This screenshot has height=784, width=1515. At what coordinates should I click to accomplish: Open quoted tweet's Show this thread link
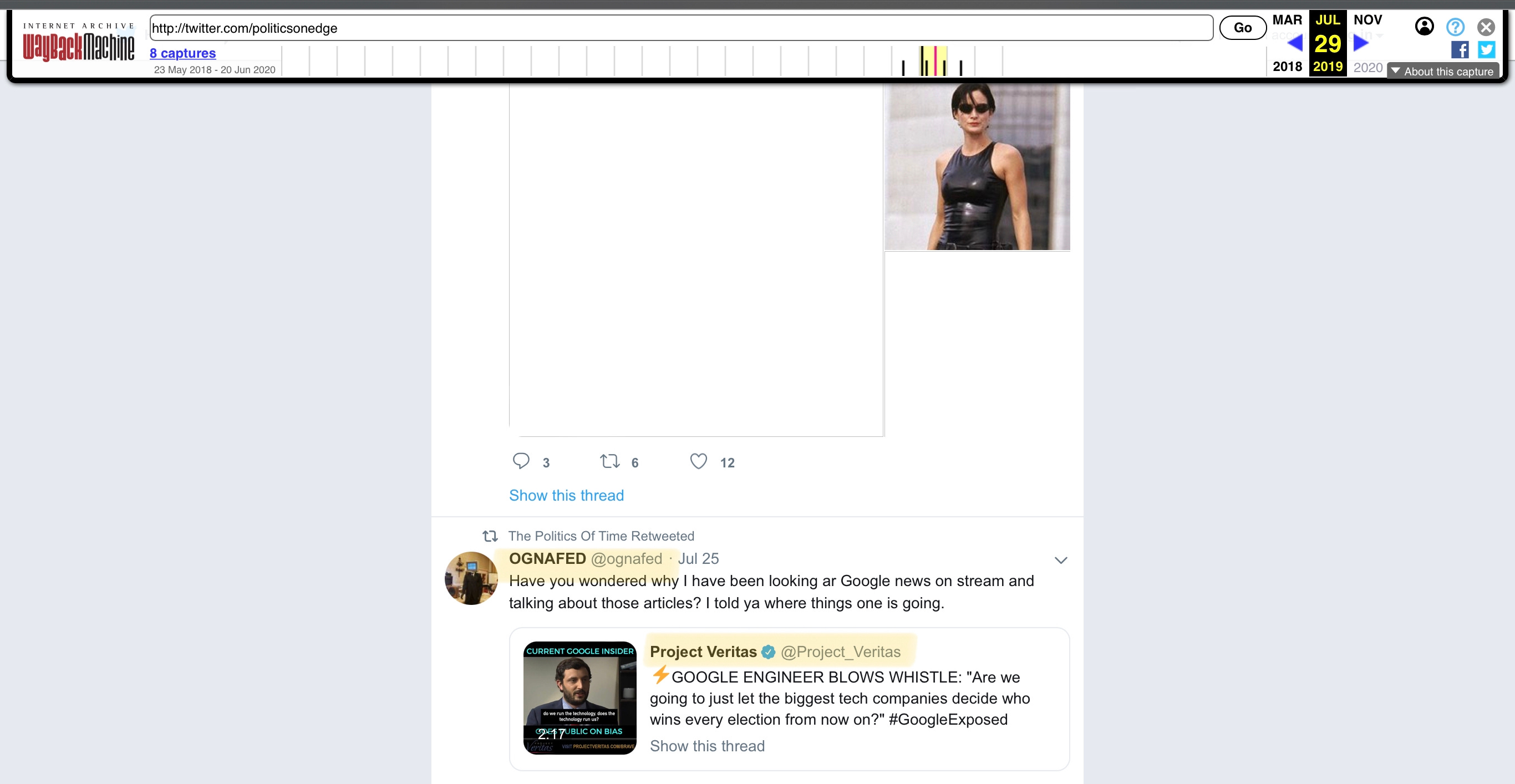click(x=707, y=746)
